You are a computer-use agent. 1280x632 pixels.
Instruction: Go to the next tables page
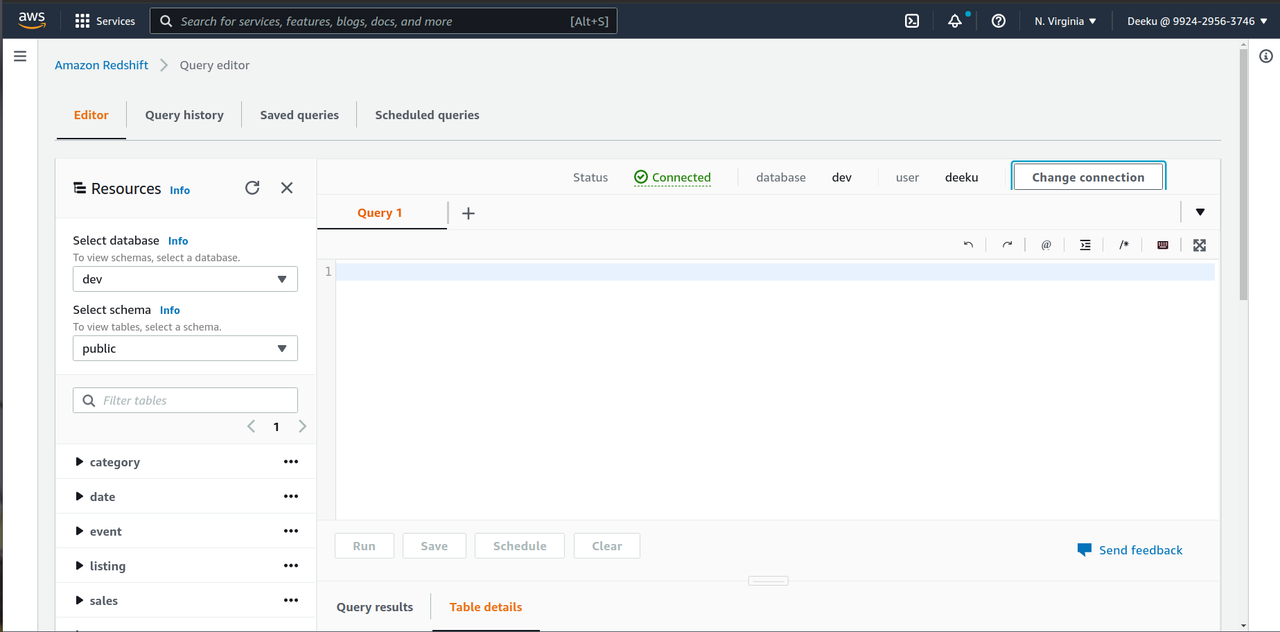point(302,426)
